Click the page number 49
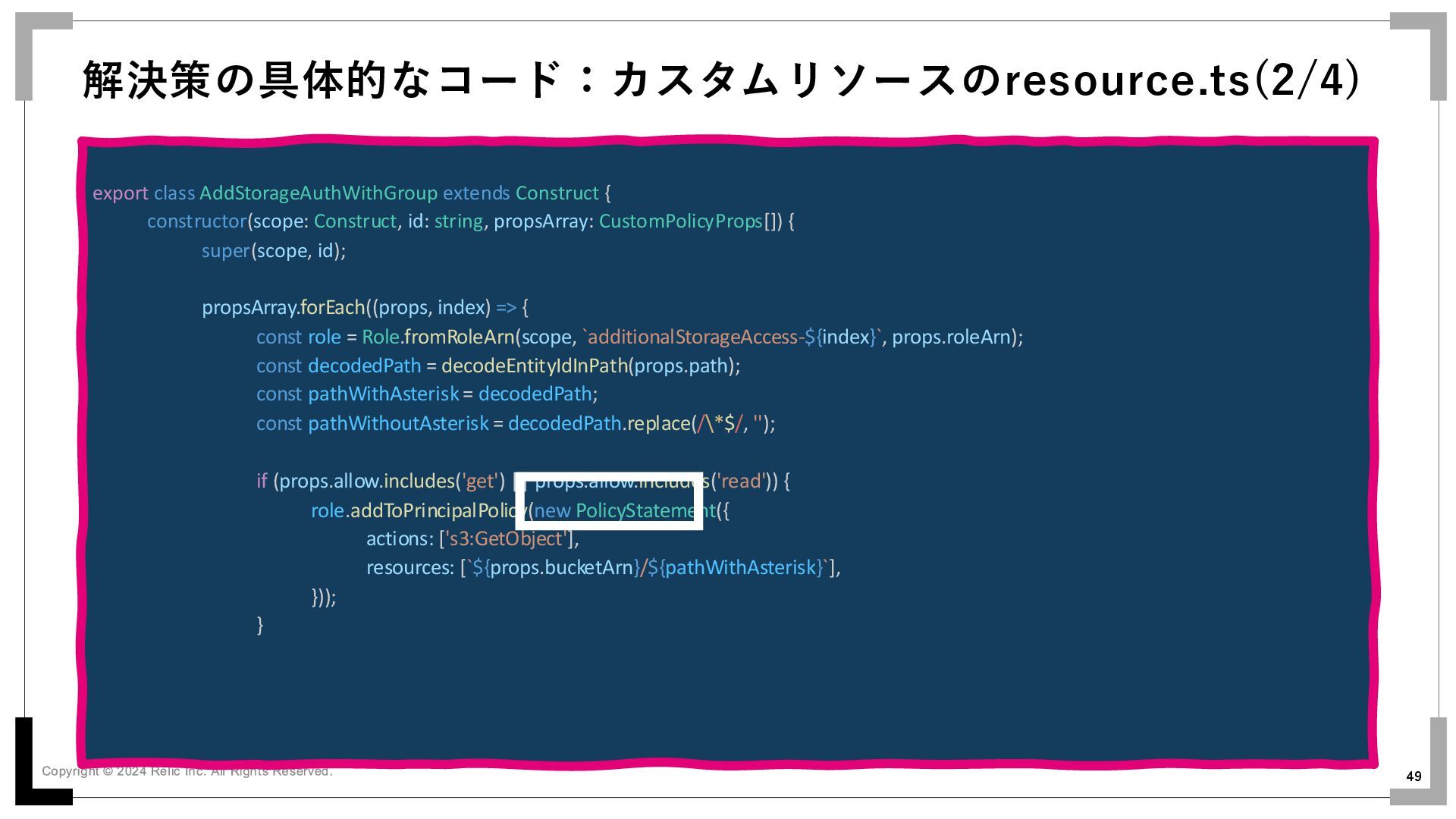Viewport: 1456px width, 819px height. 1414,776
